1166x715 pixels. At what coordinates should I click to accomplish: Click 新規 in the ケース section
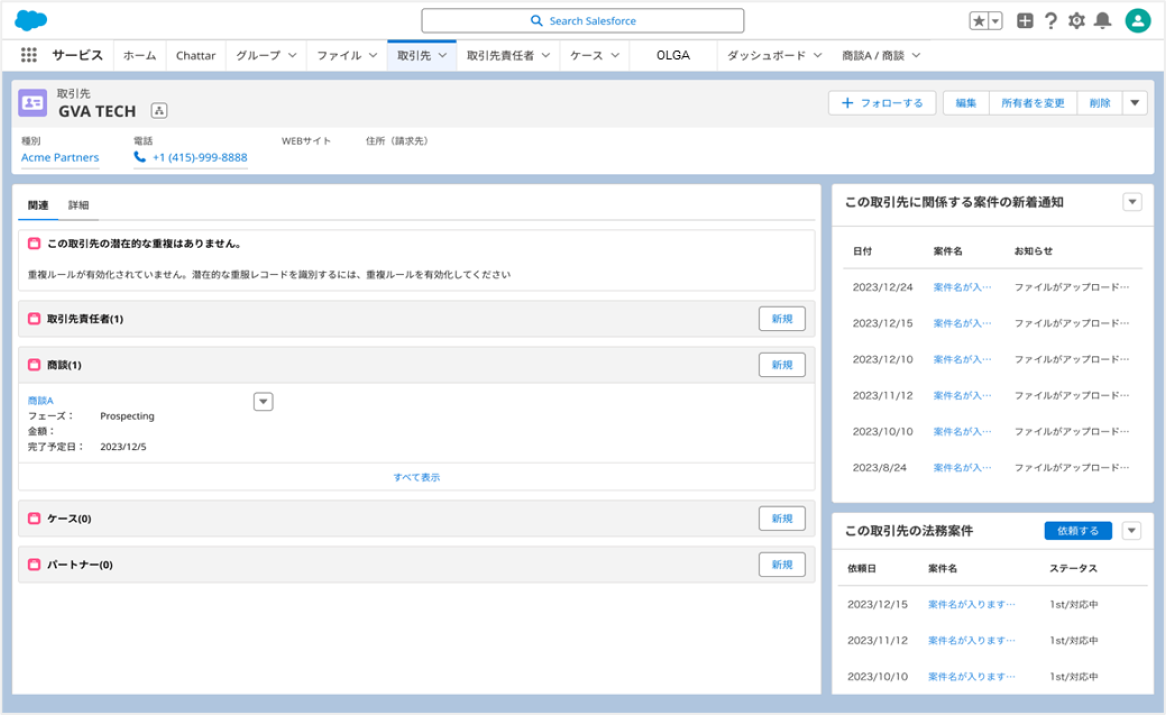pos(782,519)
